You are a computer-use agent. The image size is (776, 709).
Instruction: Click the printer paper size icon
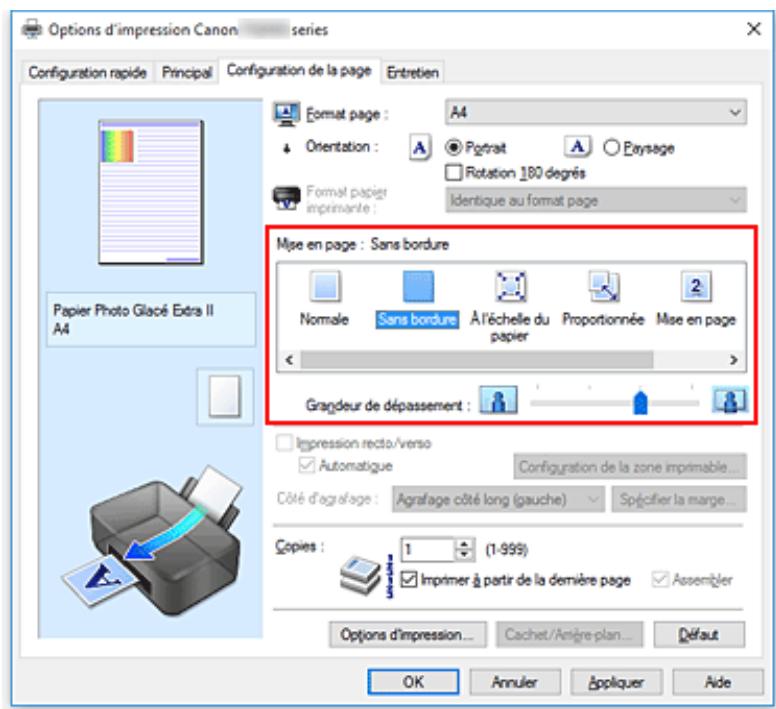[287, 198]
